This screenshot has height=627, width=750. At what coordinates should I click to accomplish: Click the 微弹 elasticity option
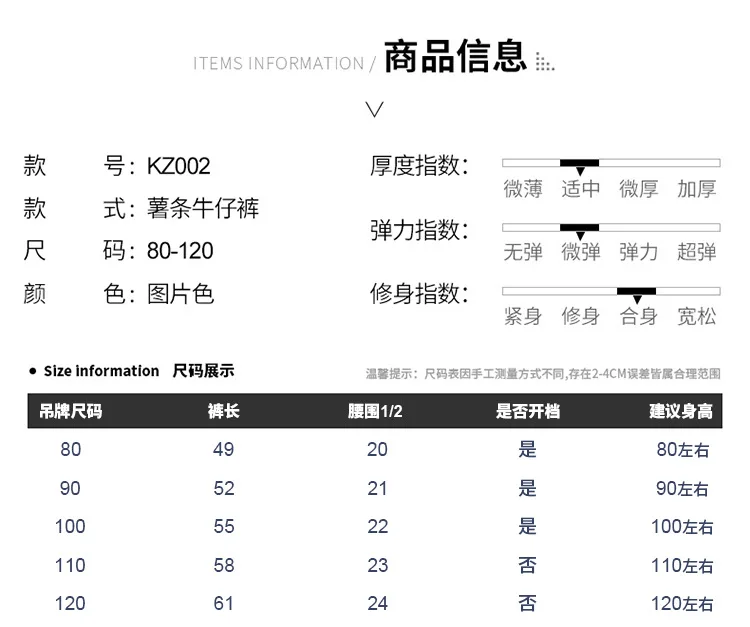click(581, 252)
